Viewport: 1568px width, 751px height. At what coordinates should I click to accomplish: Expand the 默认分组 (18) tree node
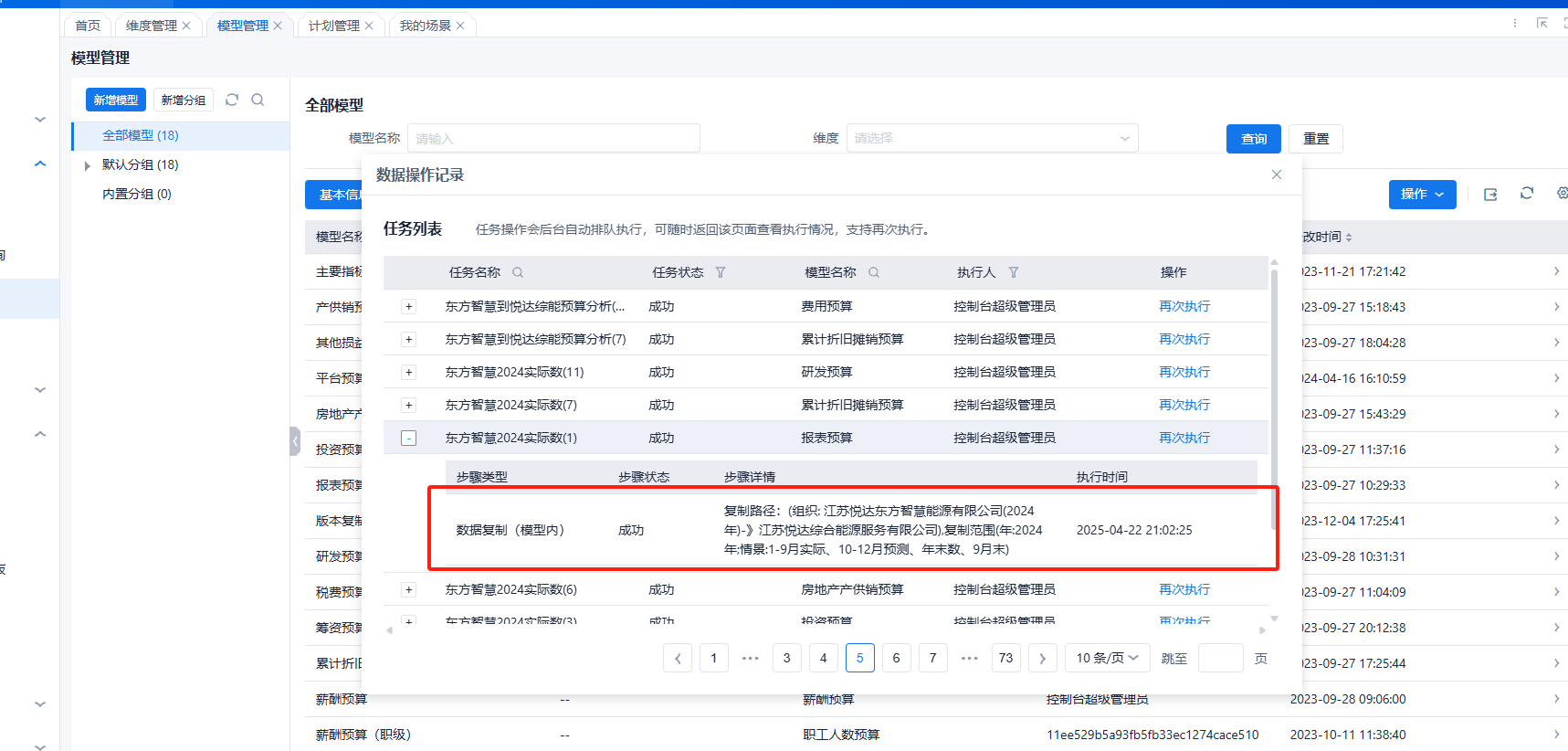pyautogui.click(x=88, y=165)
